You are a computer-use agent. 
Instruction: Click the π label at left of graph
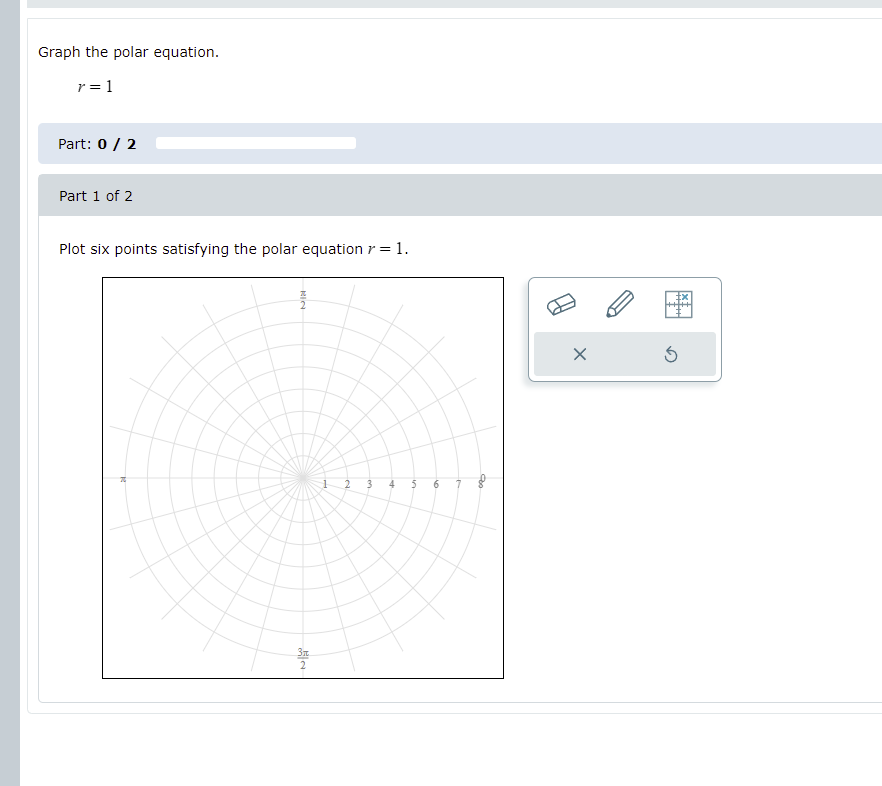click(123, 479)
